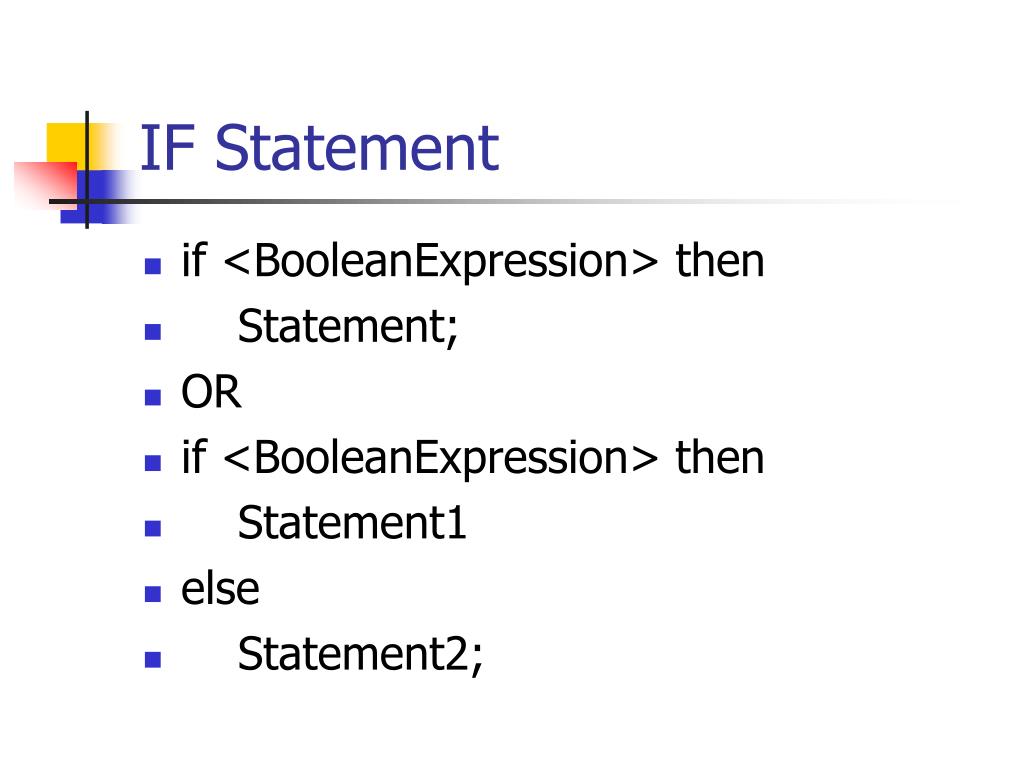
Task: Click the bullet beside 'Statement1'
Action: (153, 528)
